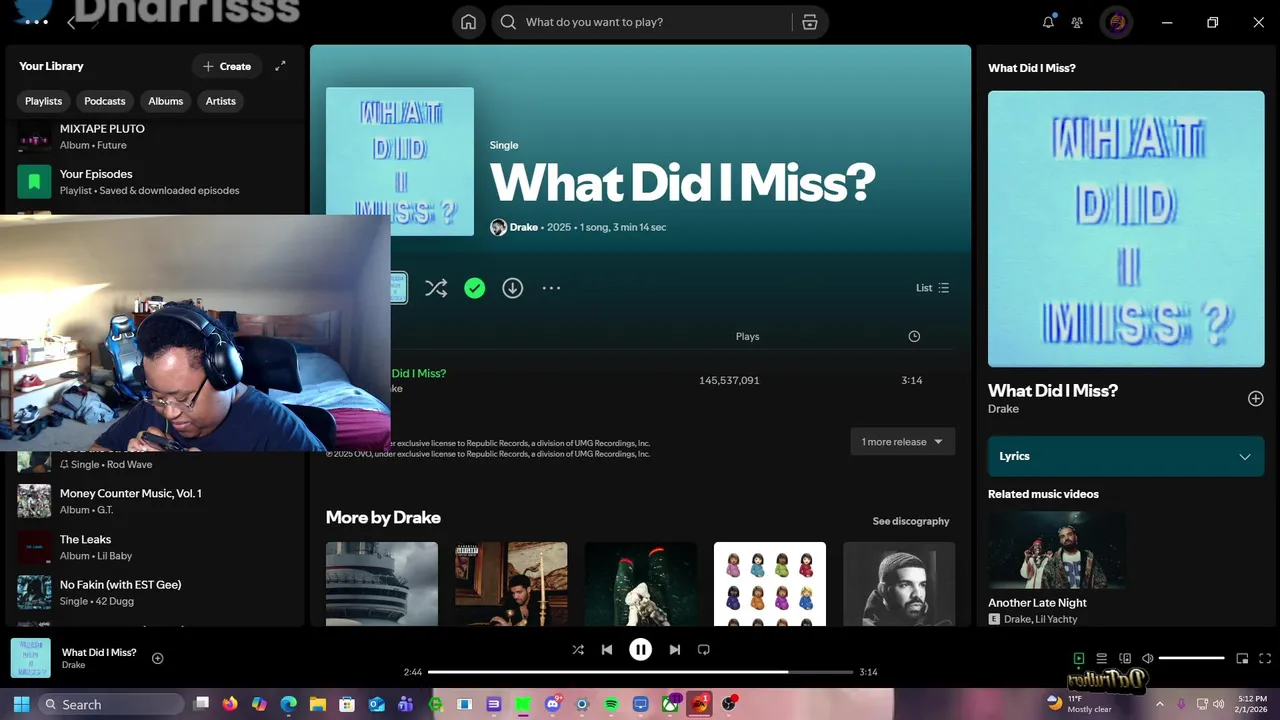Open Friend Activity icon

(x=1077, y=22)
